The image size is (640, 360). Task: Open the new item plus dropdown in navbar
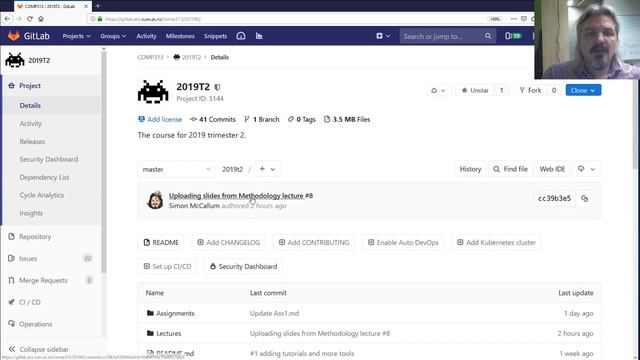[383, 36]
